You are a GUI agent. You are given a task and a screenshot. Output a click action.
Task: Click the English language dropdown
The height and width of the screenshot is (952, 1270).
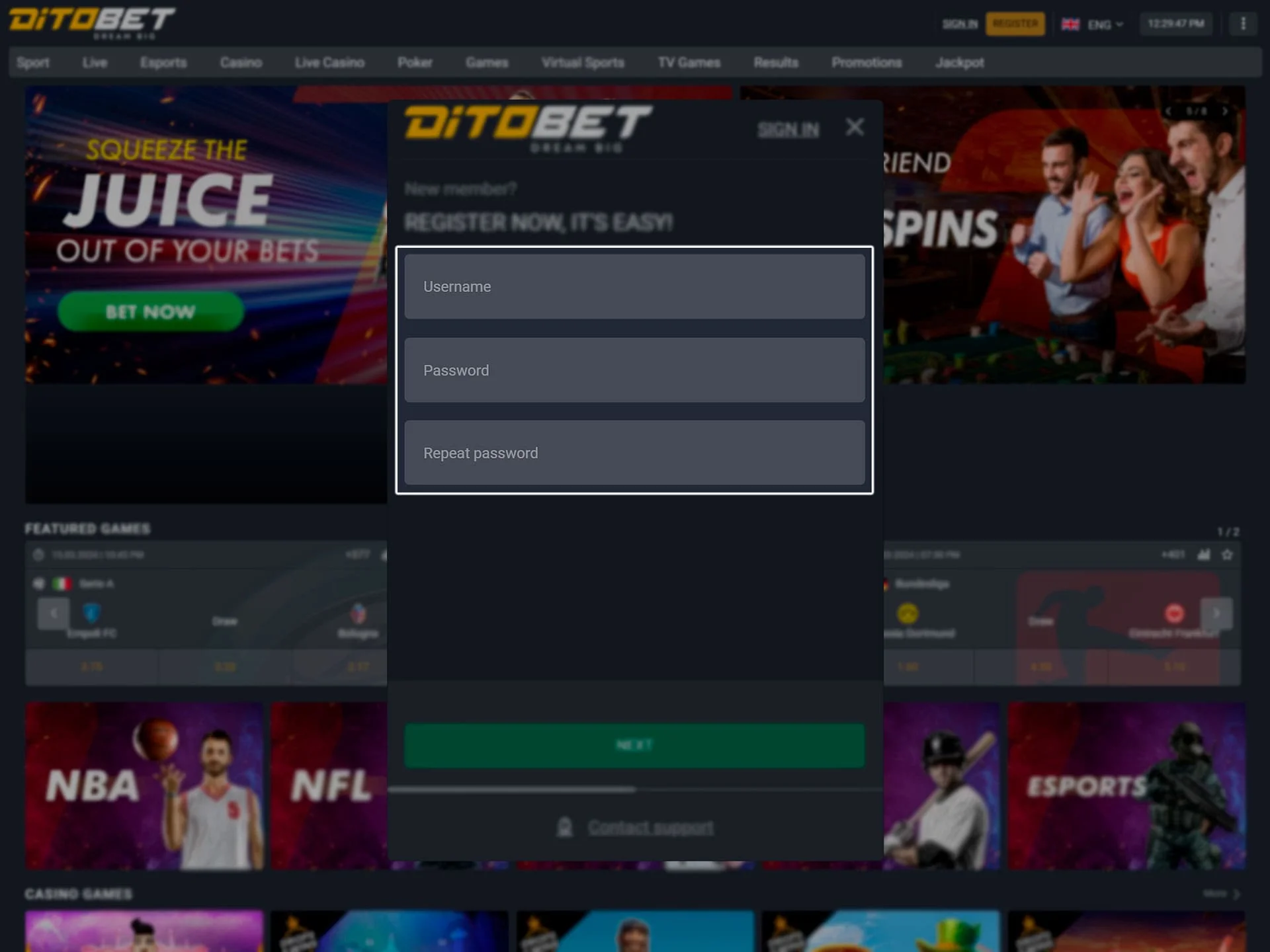(x=1092, y=24)
